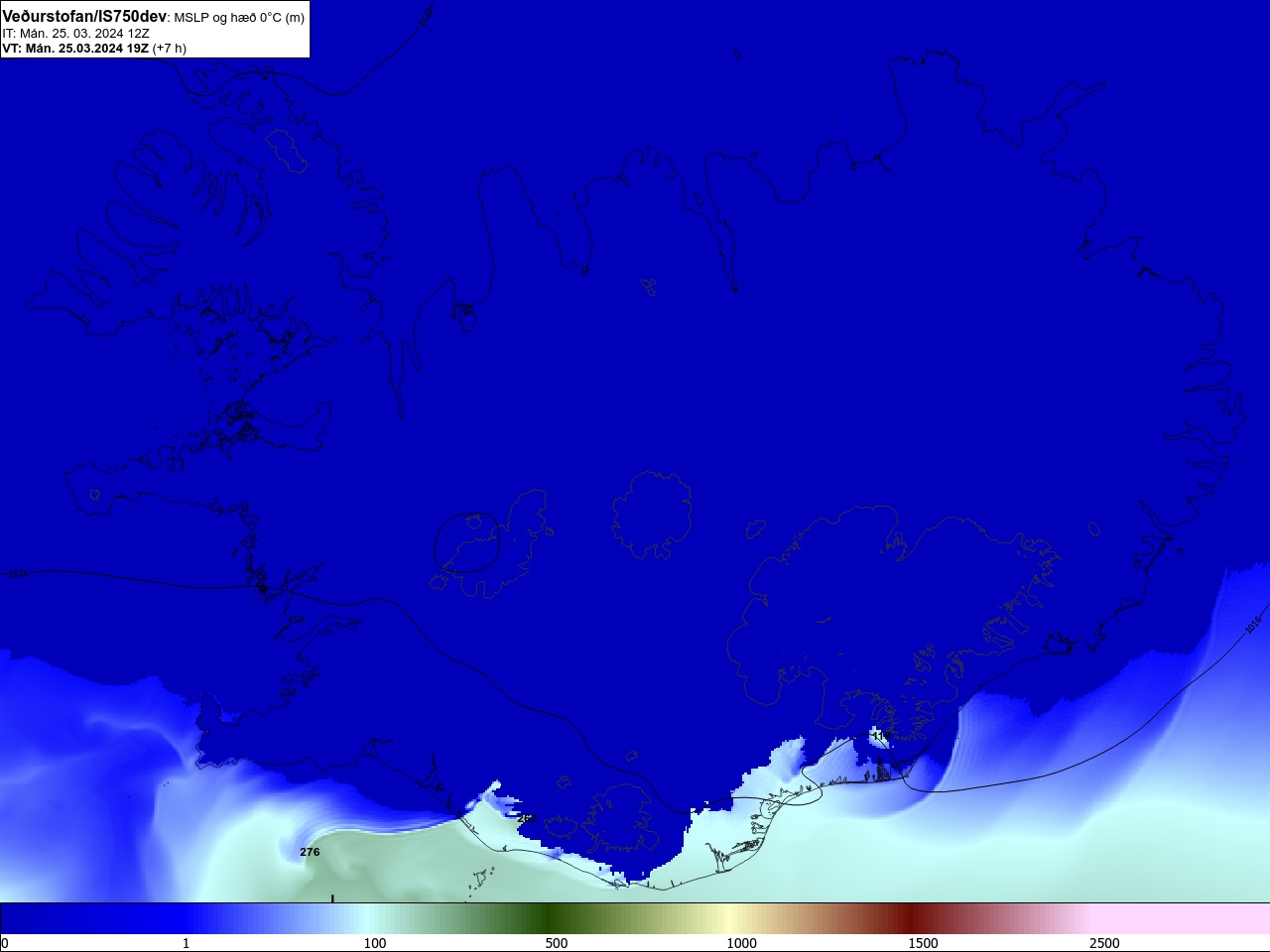Click the '2500' label on the colour scale
Image resolution: width=1270 pixels, height=952 pixels.
tap(1104, 943)
